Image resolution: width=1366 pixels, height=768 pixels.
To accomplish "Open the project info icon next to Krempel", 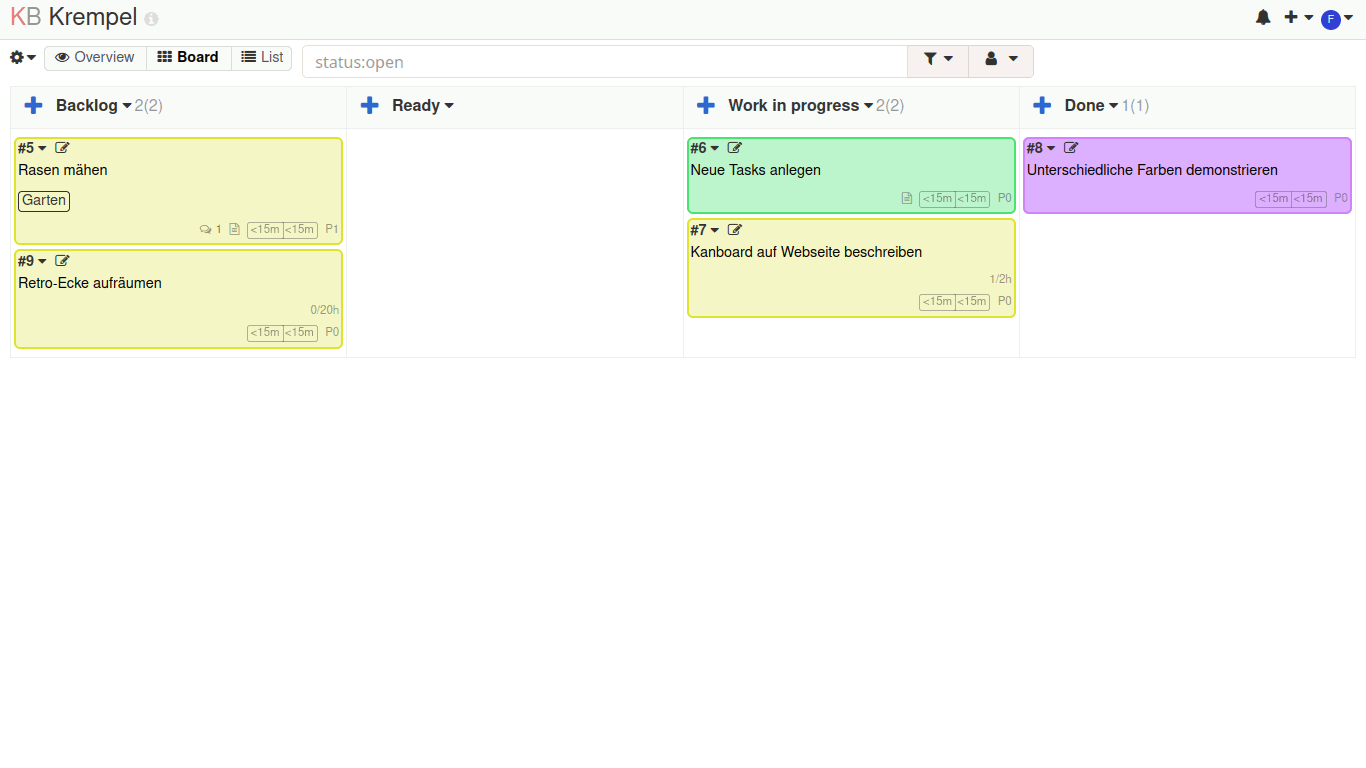I will [x=151, y=19].
